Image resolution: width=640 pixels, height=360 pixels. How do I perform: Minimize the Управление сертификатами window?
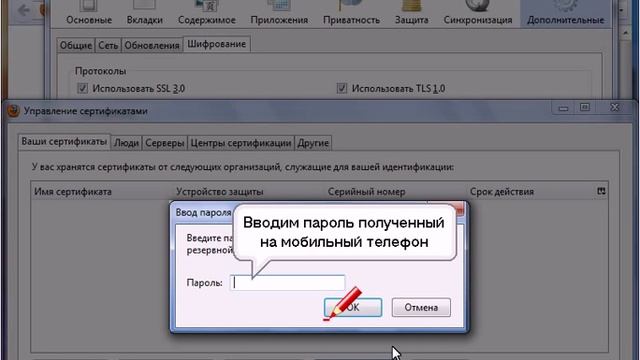(564, 108)
